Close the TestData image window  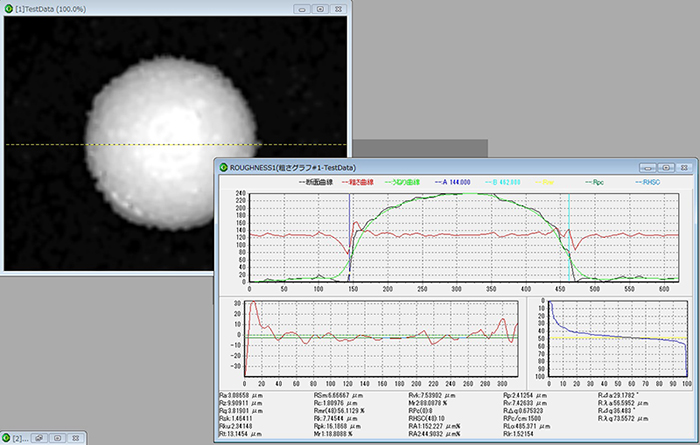340,8
